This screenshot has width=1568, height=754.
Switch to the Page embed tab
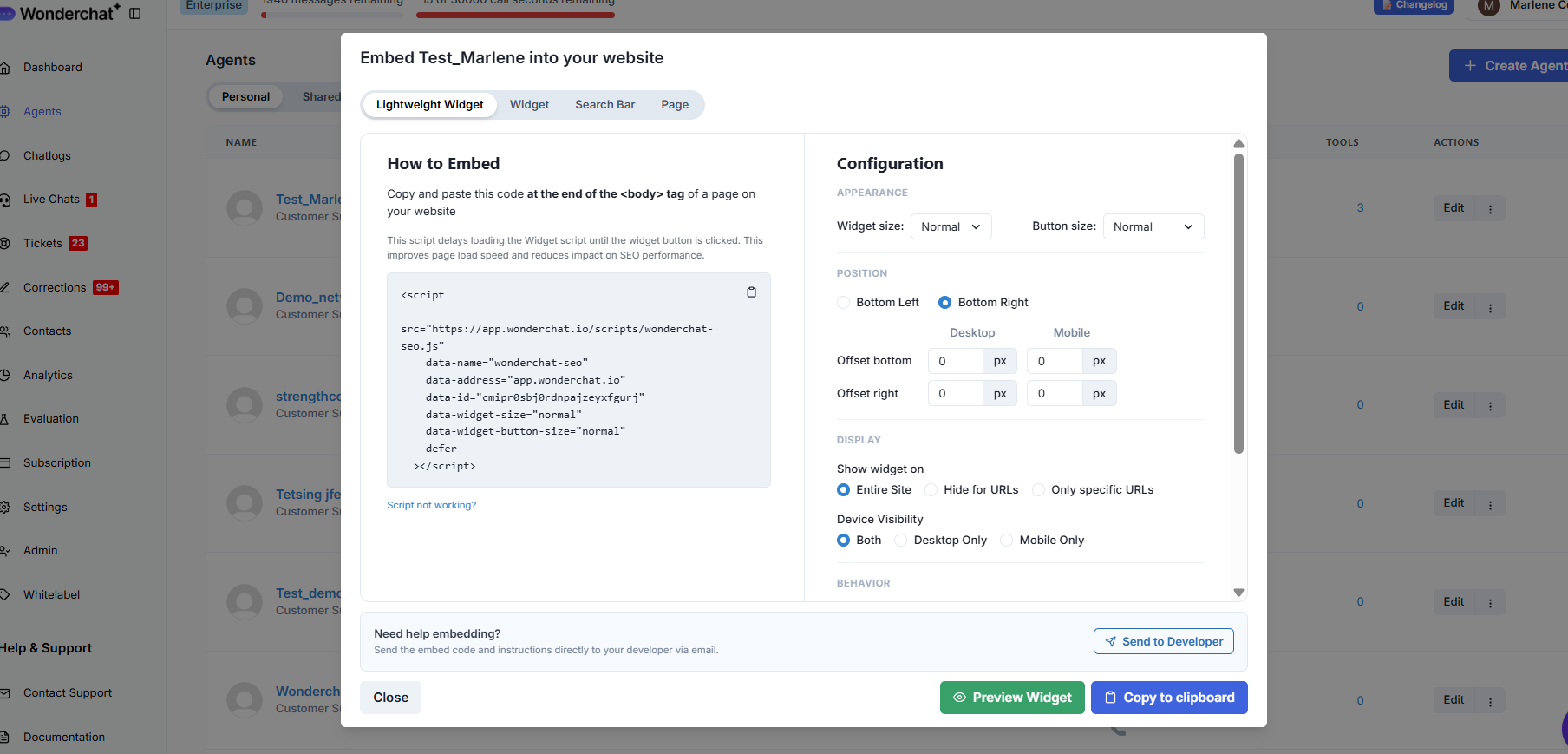674,105
